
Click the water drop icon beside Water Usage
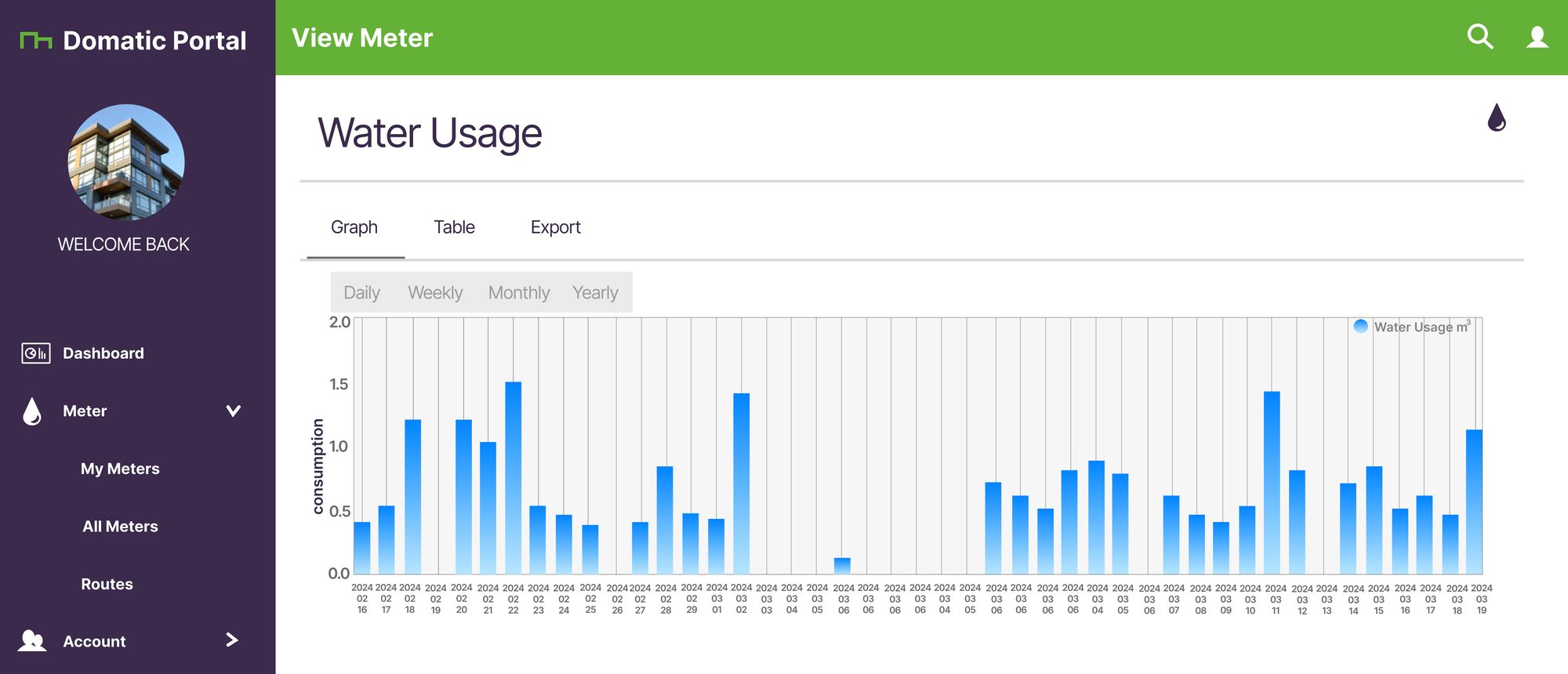1497,118
